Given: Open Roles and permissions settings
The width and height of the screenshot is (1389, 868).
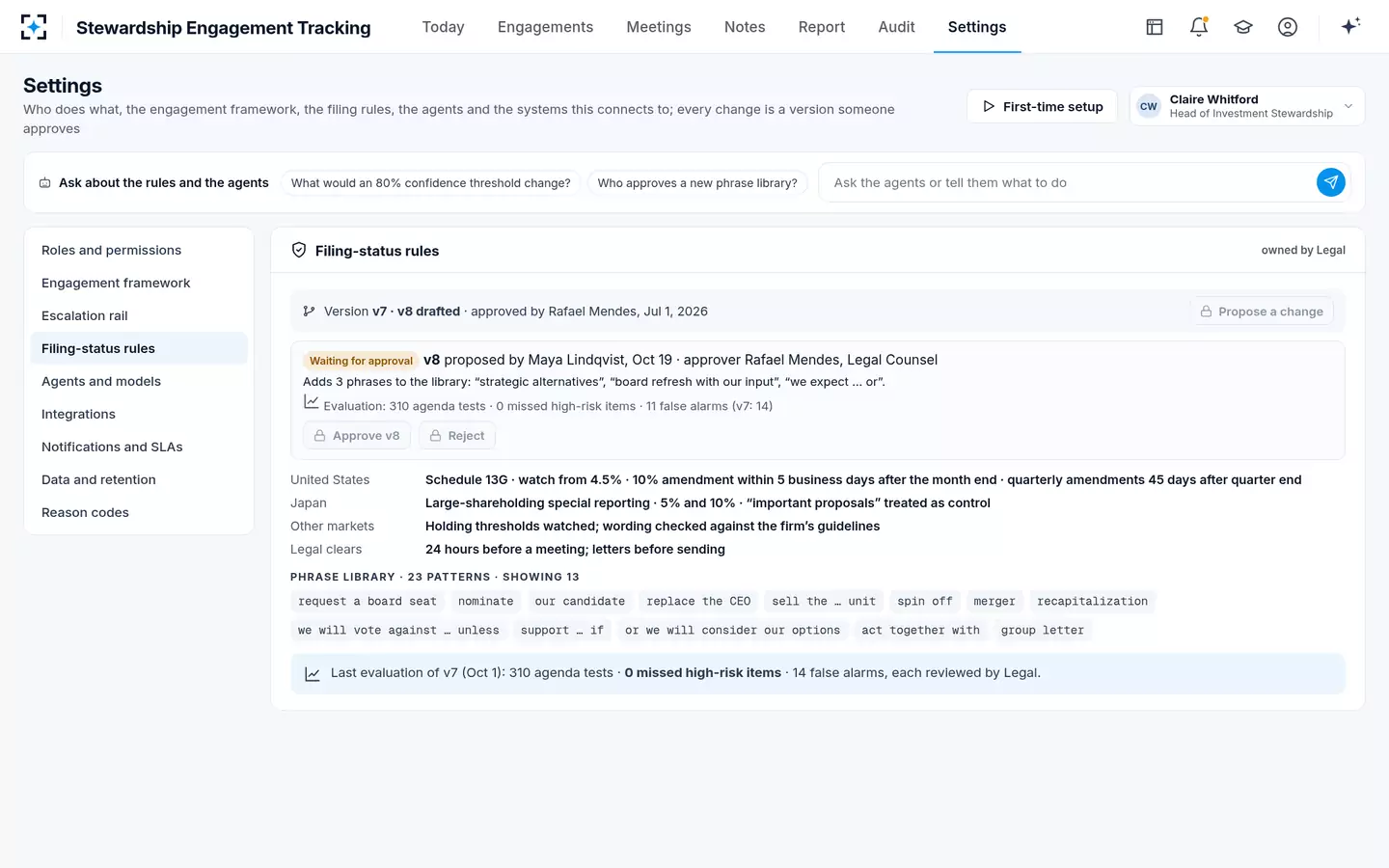Looking at the screenshot, I should click(139, 251).
